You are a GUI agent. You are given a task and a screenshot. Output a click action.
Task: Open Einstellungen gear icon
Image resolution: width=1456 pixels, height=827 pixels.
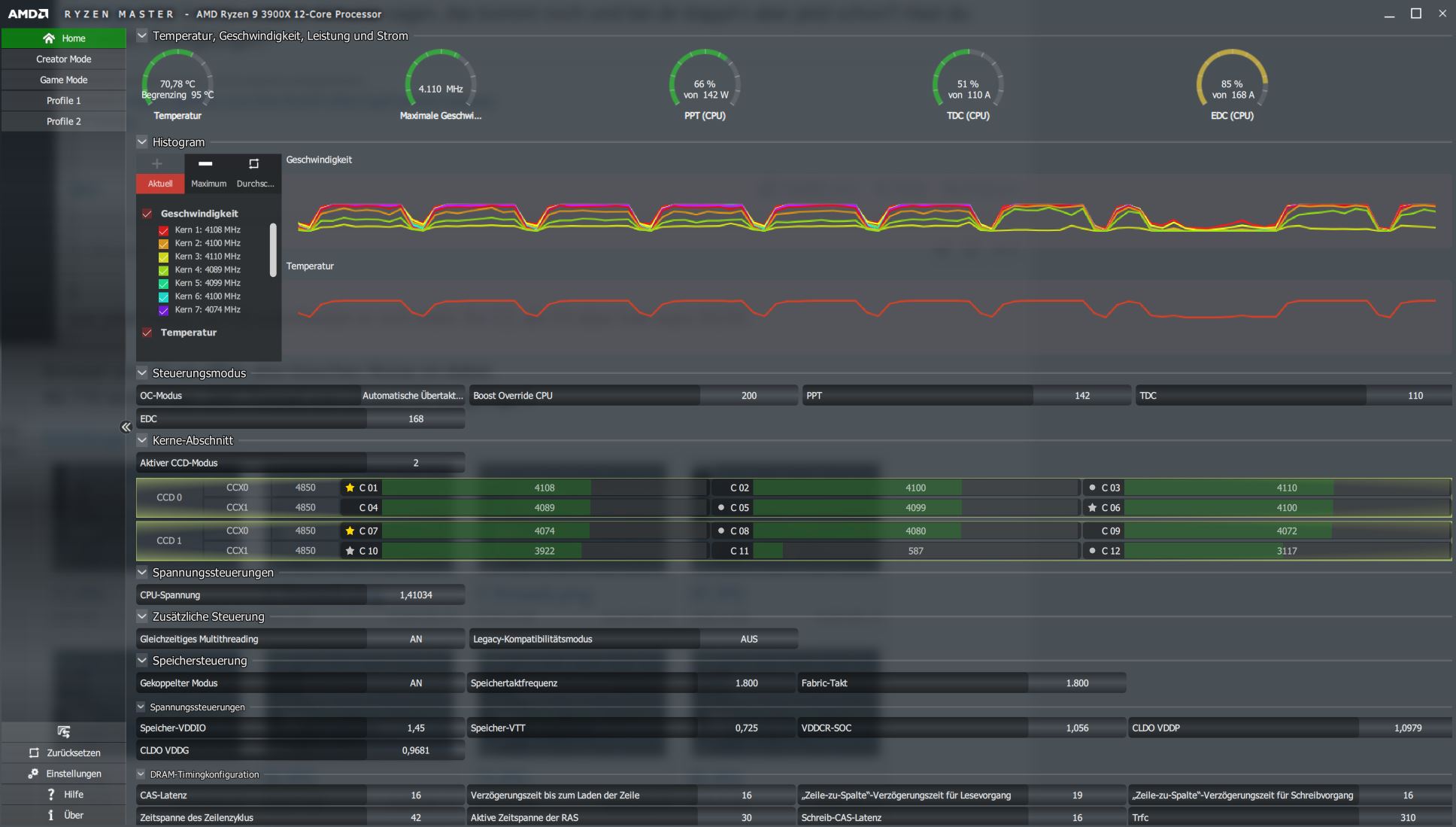33,774
